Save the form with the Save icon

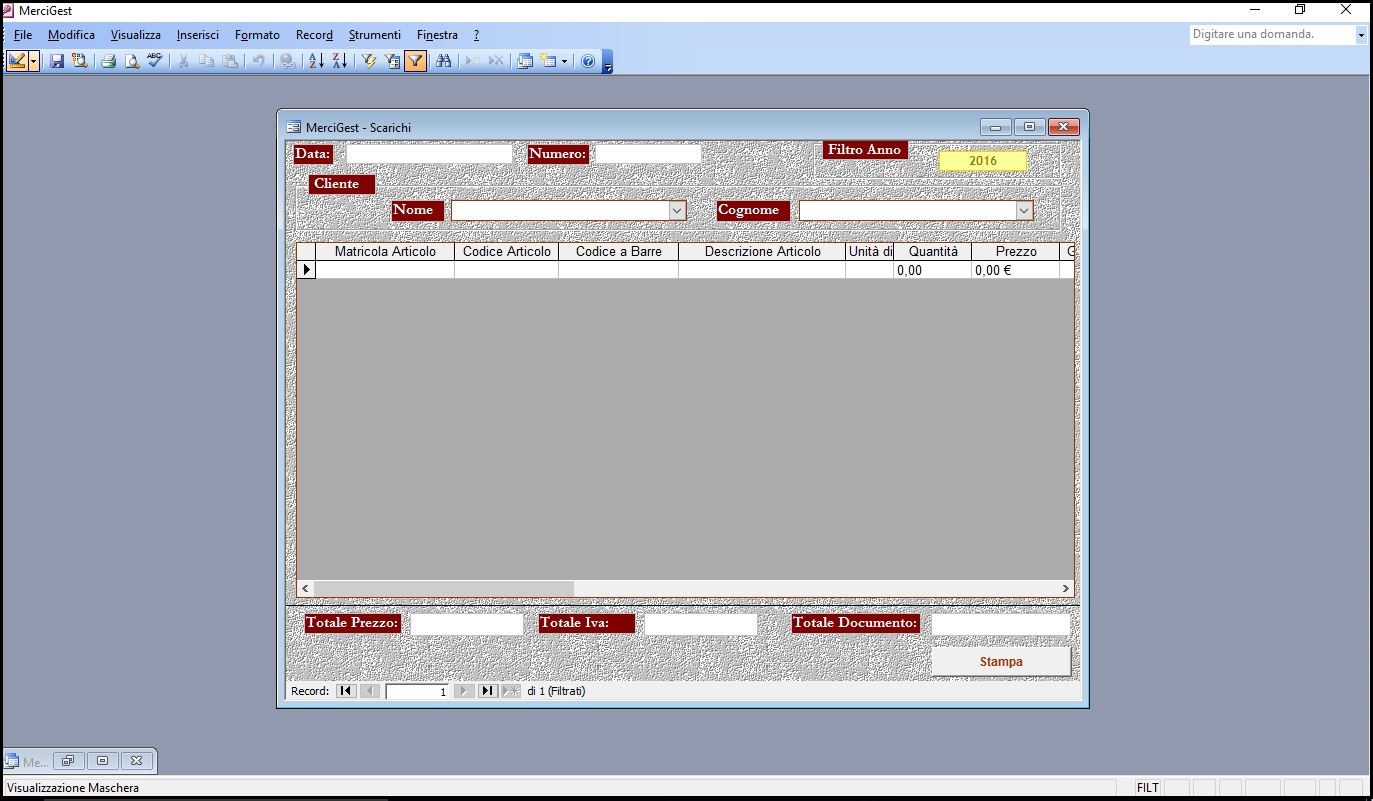click(x=56, y=61)
